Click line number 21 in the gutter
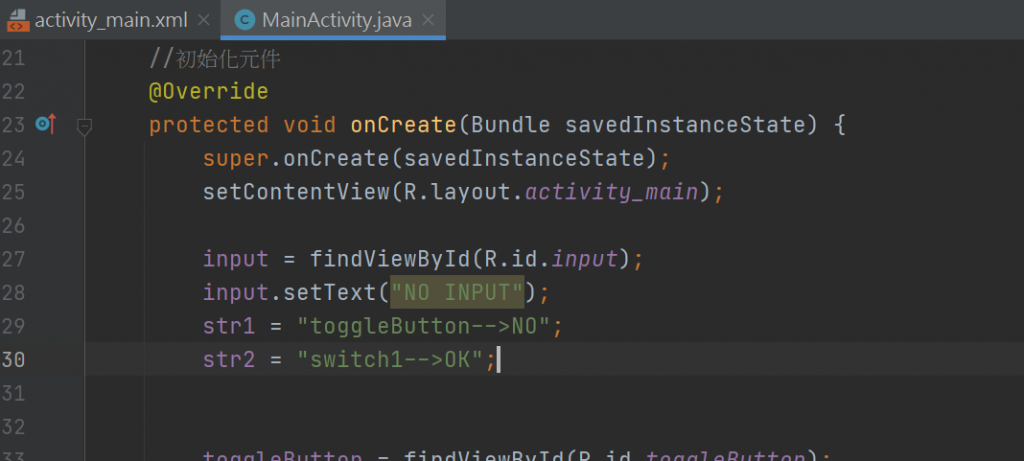Screen dimensions: 1024x461 point(13,59)
